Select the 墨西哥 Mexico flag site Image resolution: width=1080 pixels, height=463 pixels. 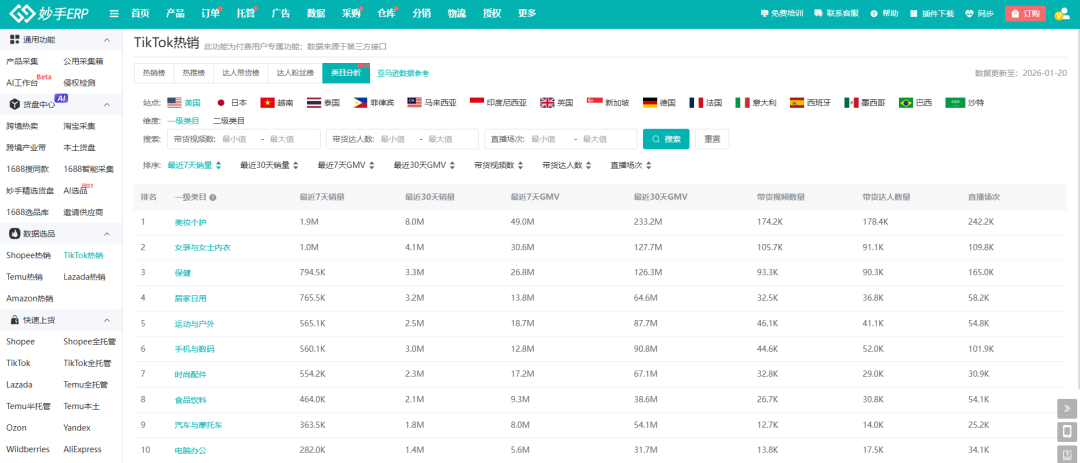(865, 103)
